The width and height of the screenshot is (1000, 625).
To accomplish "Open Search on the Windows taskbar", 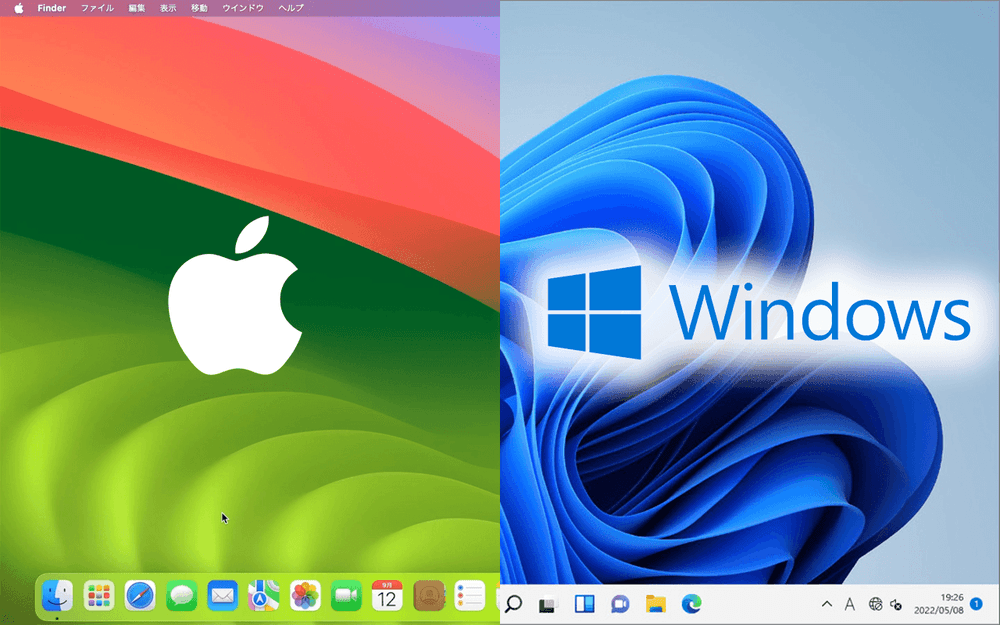I will click(x=513, y=603).
